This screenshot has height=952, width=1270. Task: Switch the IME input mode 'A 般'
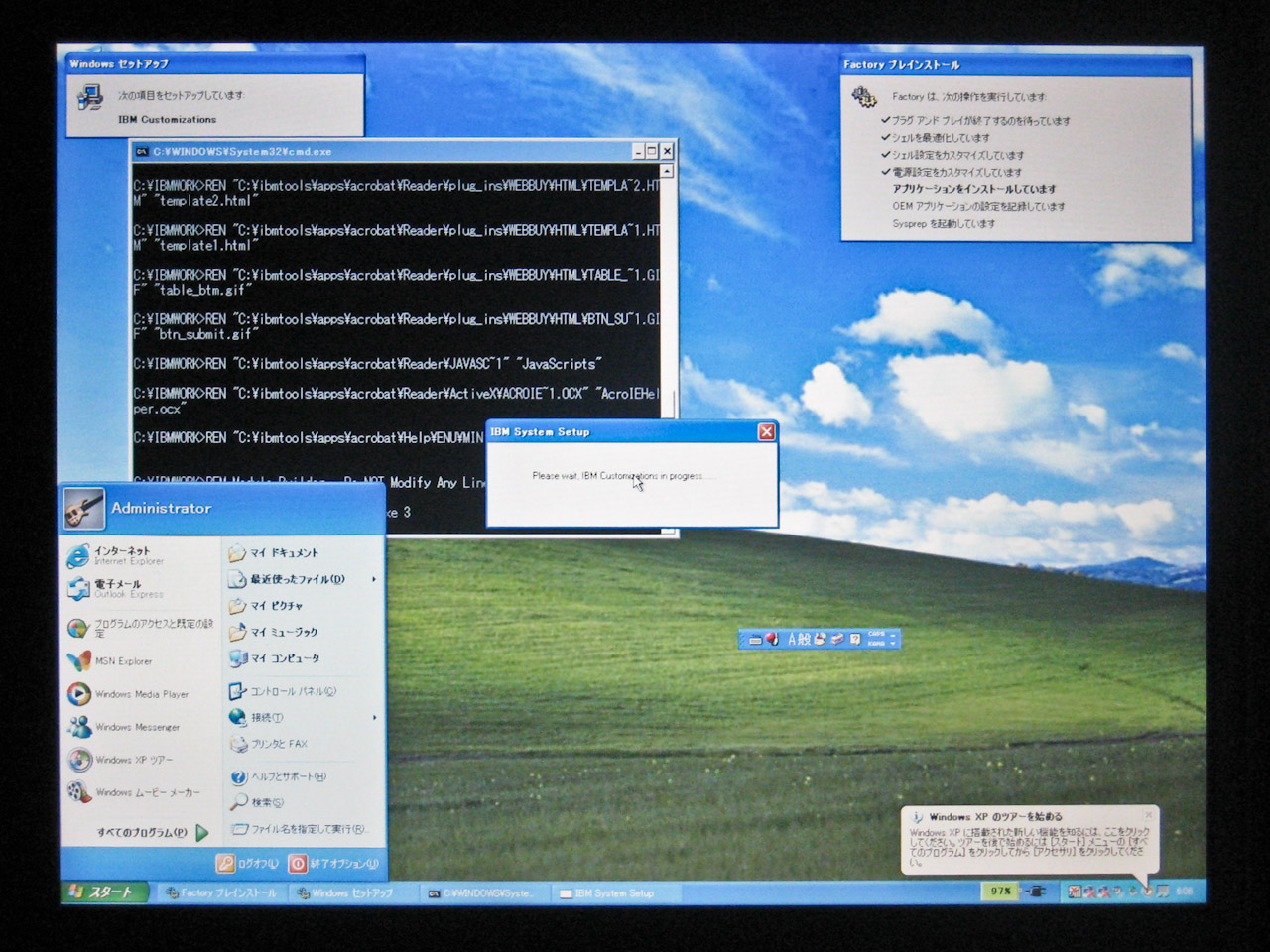click(799, 639)
